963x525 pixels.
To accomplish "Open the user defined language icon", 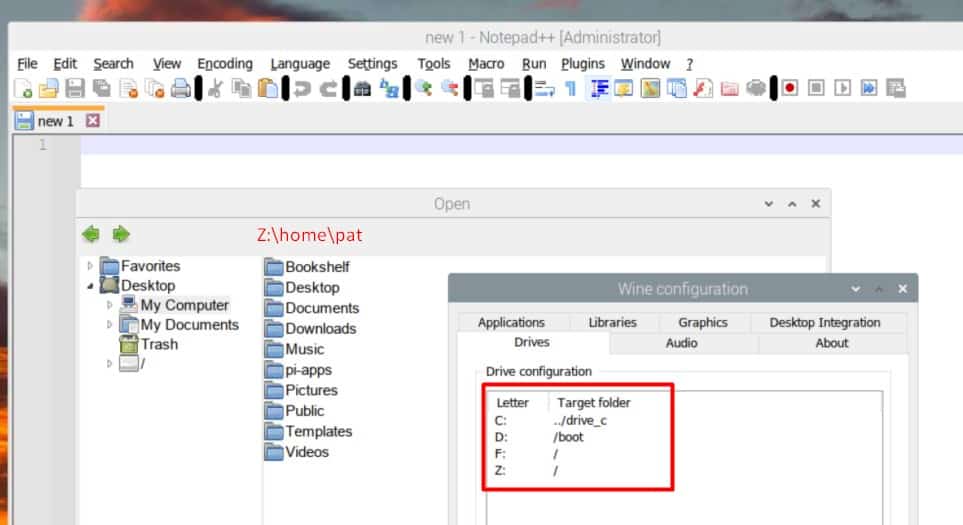I will 623,88.
